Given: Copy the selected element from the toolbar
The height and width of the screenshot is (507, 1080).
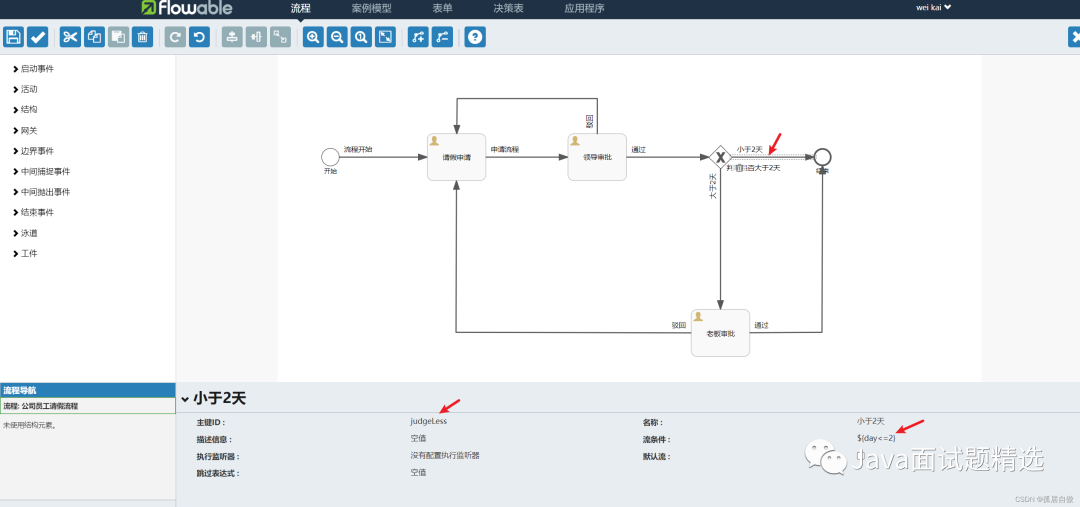Looking at the screenshot, I should pos(94,37).
